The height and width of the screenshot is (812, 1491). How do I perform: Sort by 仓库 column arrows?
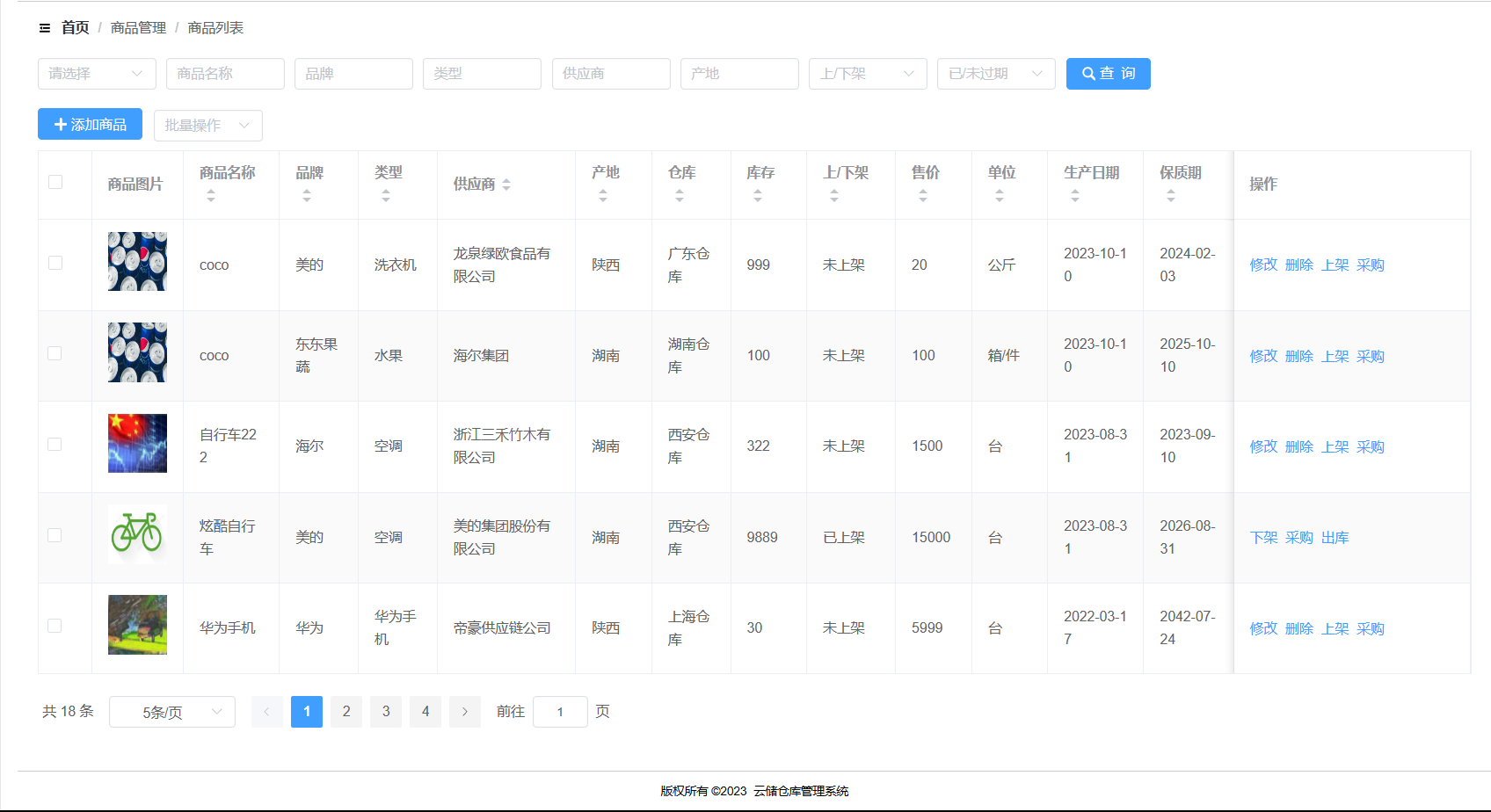680,196
